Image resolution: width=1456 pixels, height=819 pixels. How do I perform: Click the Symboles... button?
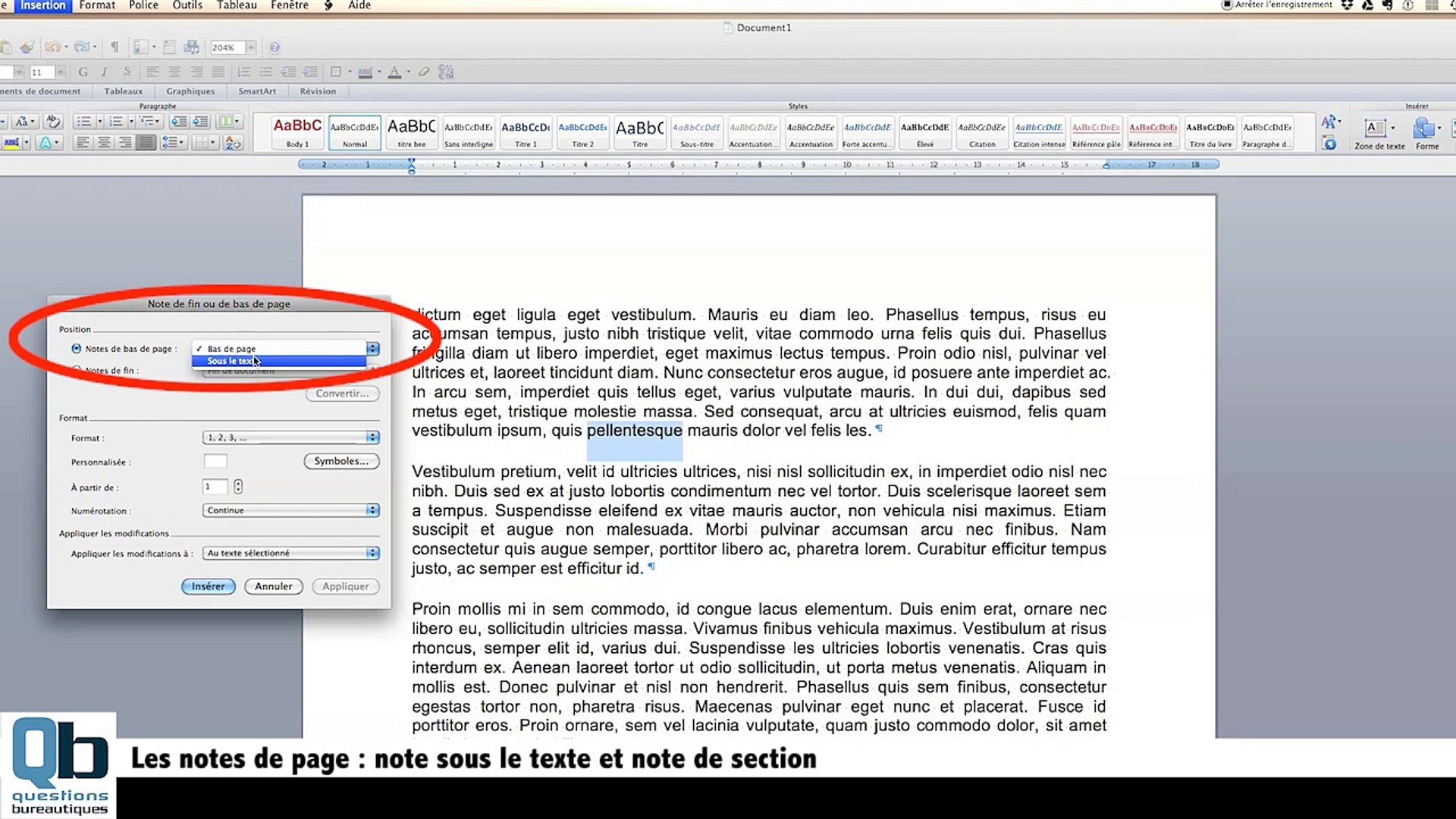(341, 461)
